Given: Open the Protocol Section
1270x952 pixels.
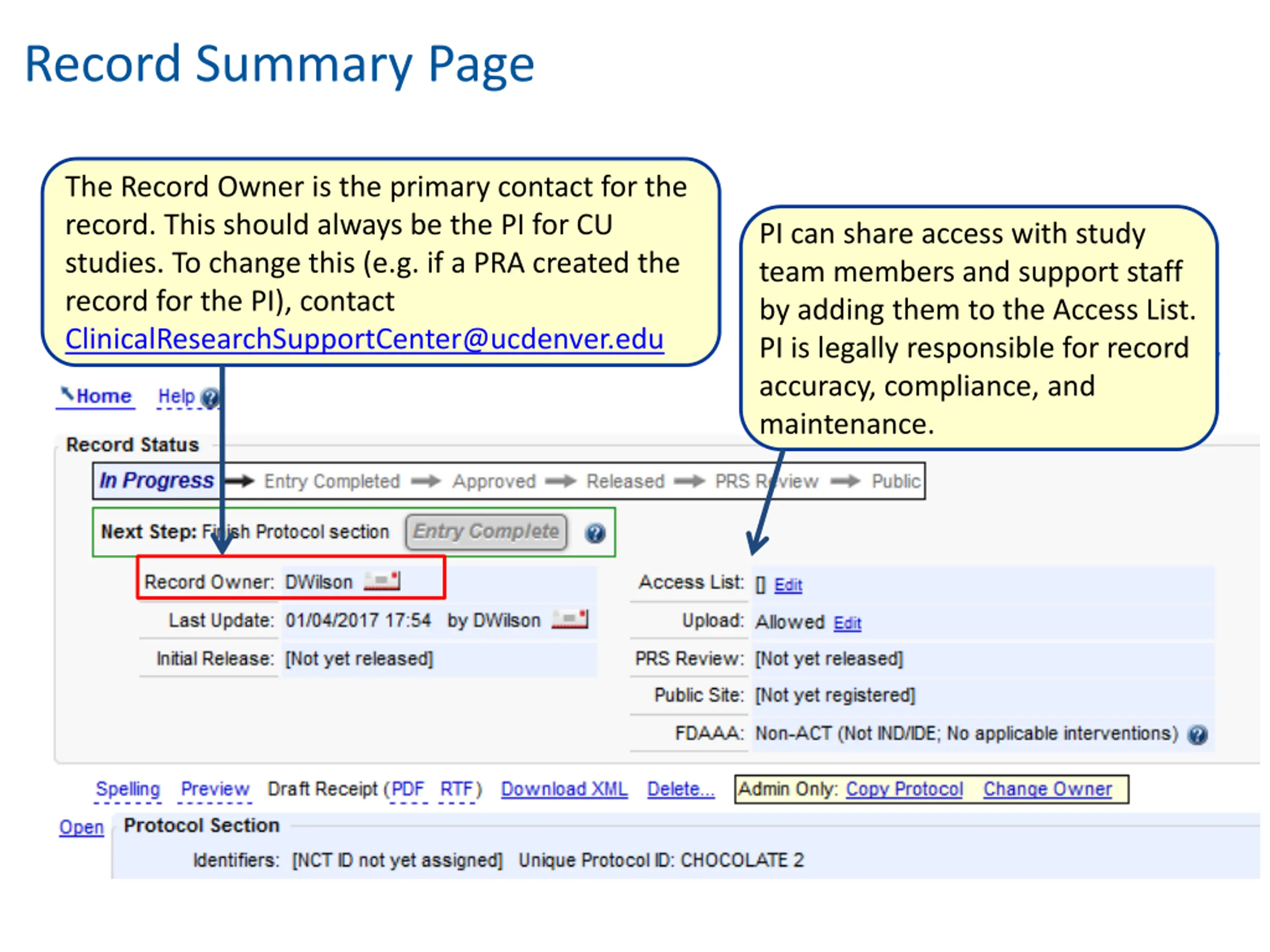Looking at the screenshot, I should pos(81,827).
